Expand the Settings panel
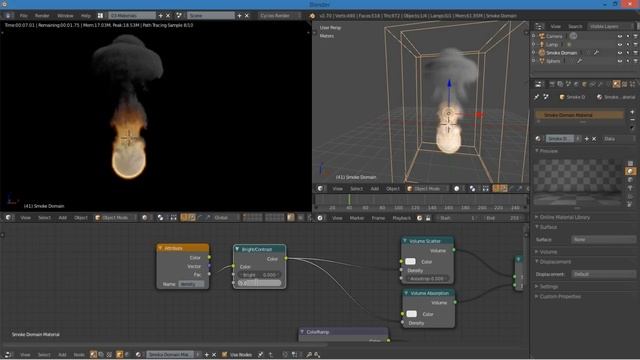This screenshot has height=360, width=640. (x=547, y=287)
